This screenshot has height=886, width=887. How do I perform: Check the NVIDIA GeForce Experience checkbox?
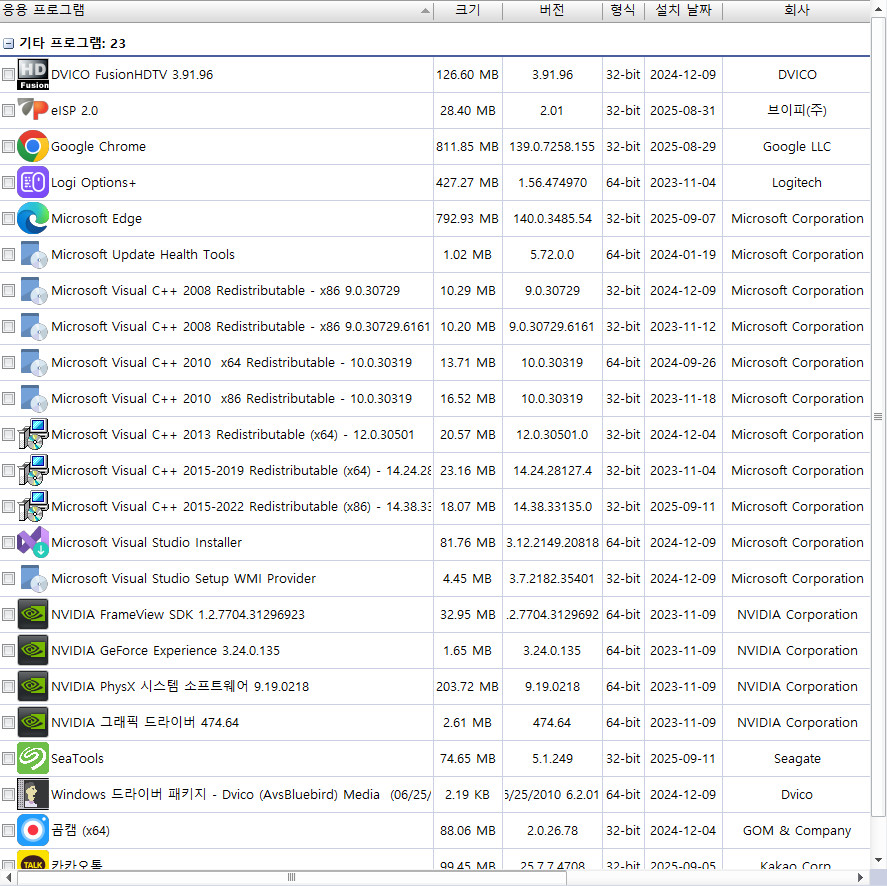(8, 651)
